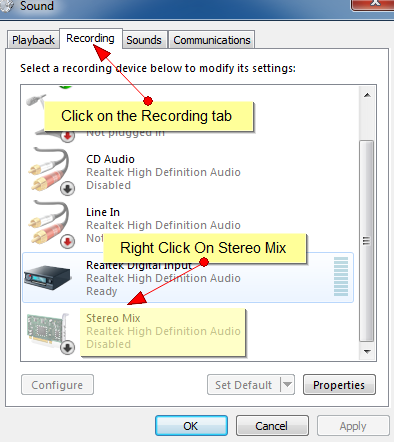Click the disabled down-arrow badge on CD Audio
394x442 pixels.
[67, 189]
